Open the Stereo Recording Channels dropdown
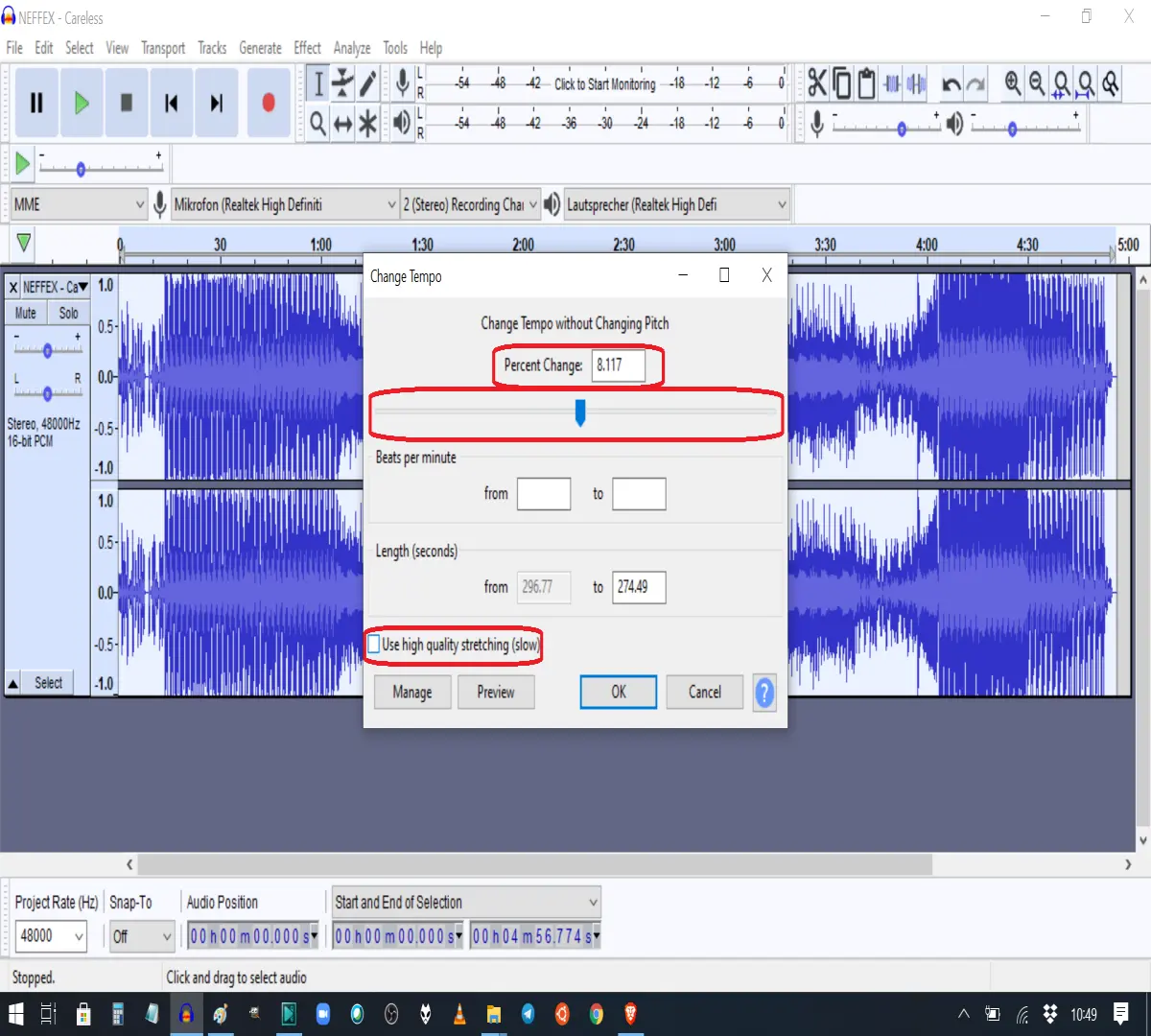1151x1036 pixels. [470, 204]
